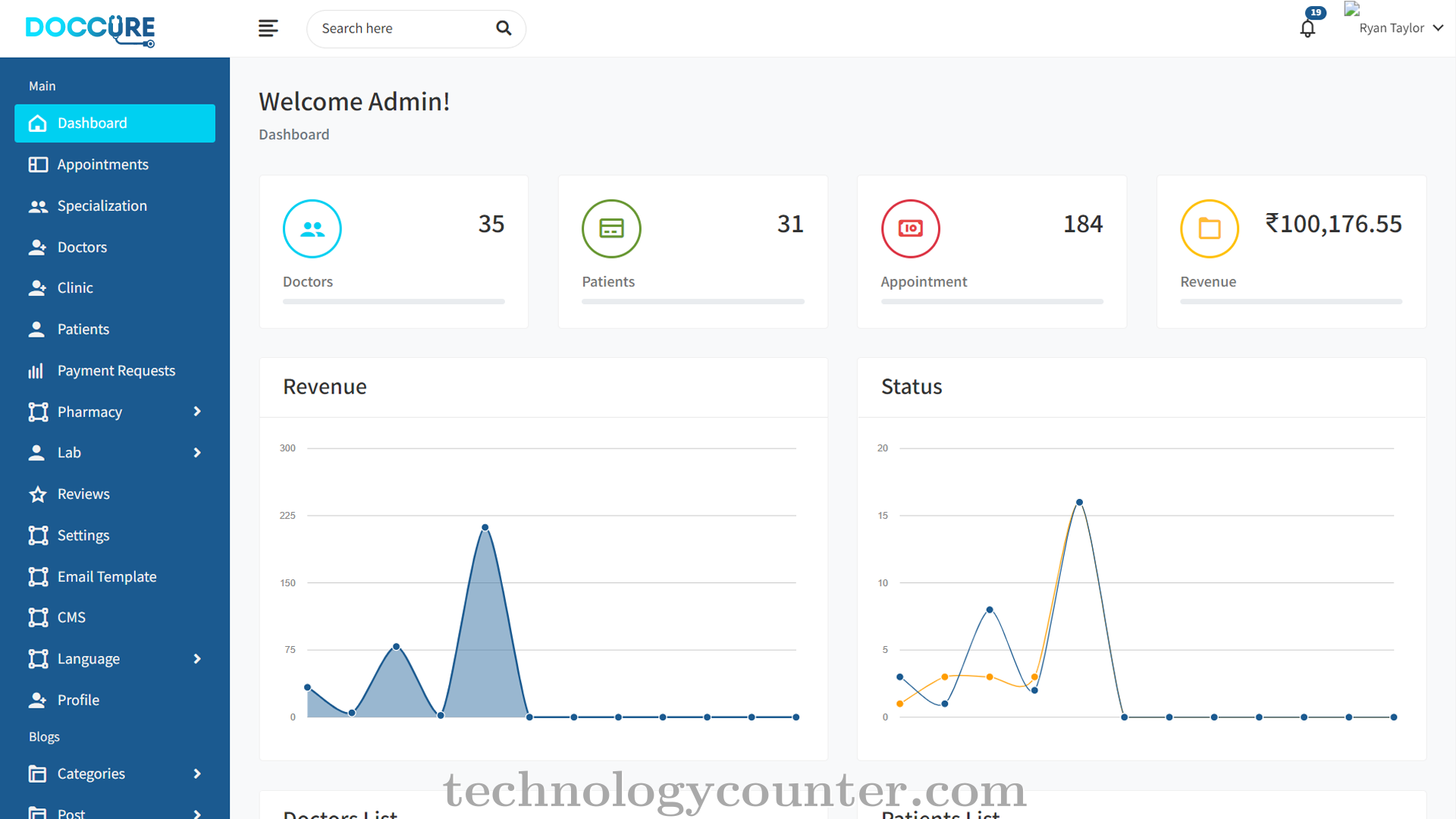1456x819 pixels.
Task: Click the Doccure logo
Action: [90, 30]
